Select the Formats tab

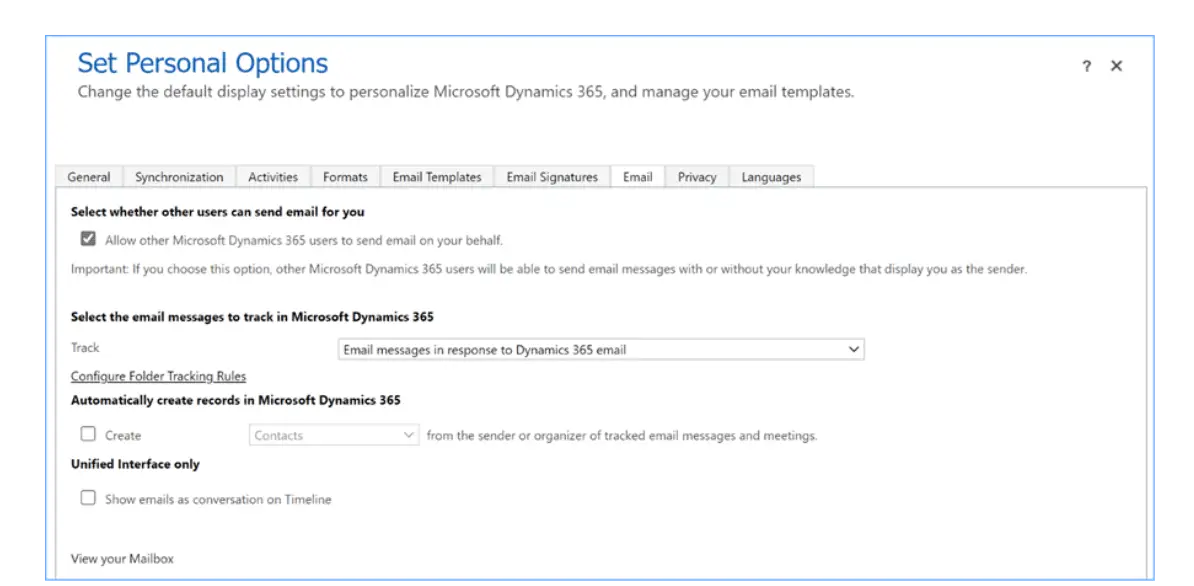tap(345, 177)
